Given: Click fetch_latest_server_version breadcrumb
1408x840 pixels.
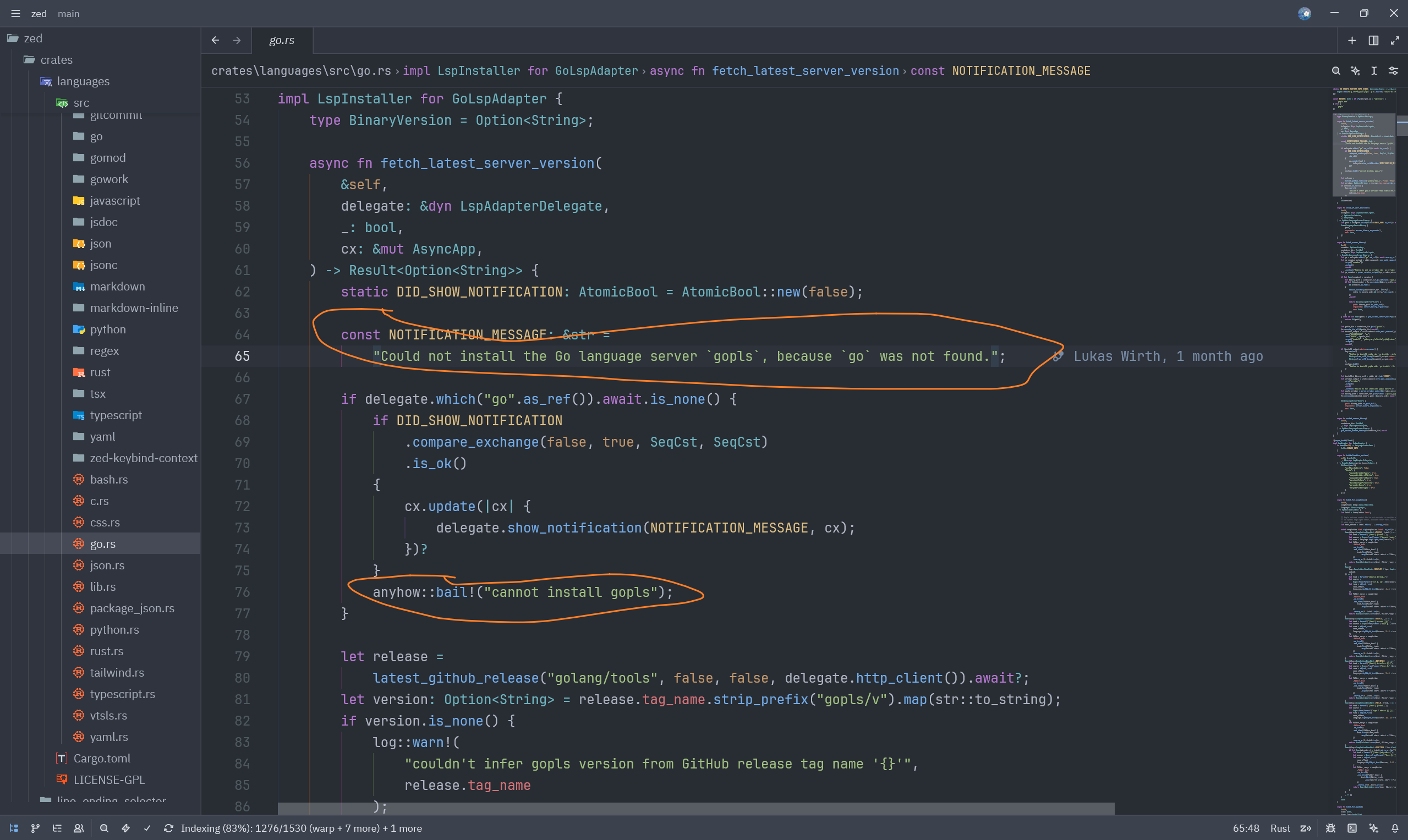Looking at the screenshot, I should tap(804, 71).
